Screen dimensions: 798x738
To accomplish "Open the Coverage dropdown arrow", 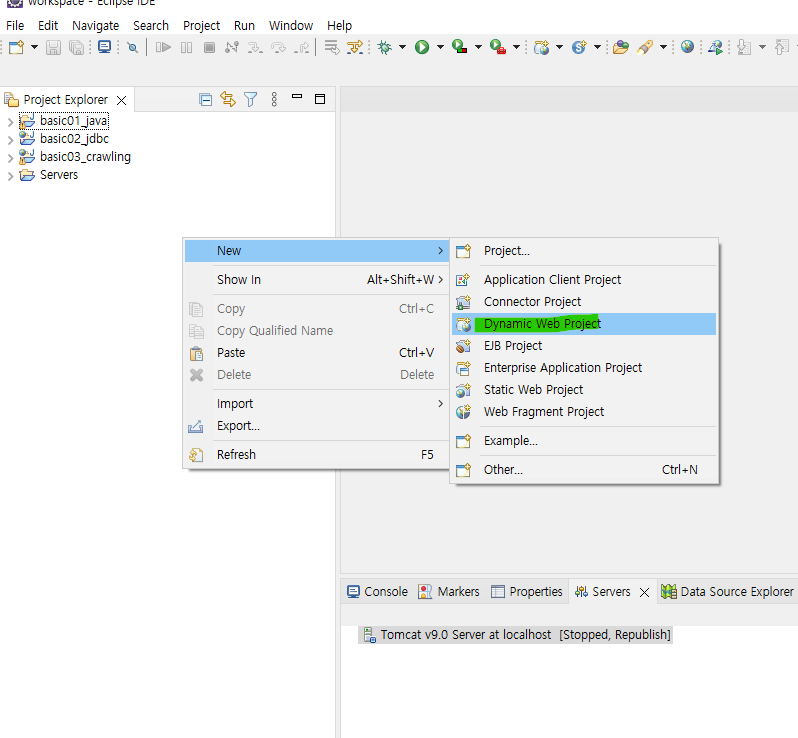I will (x=478, y=47).
